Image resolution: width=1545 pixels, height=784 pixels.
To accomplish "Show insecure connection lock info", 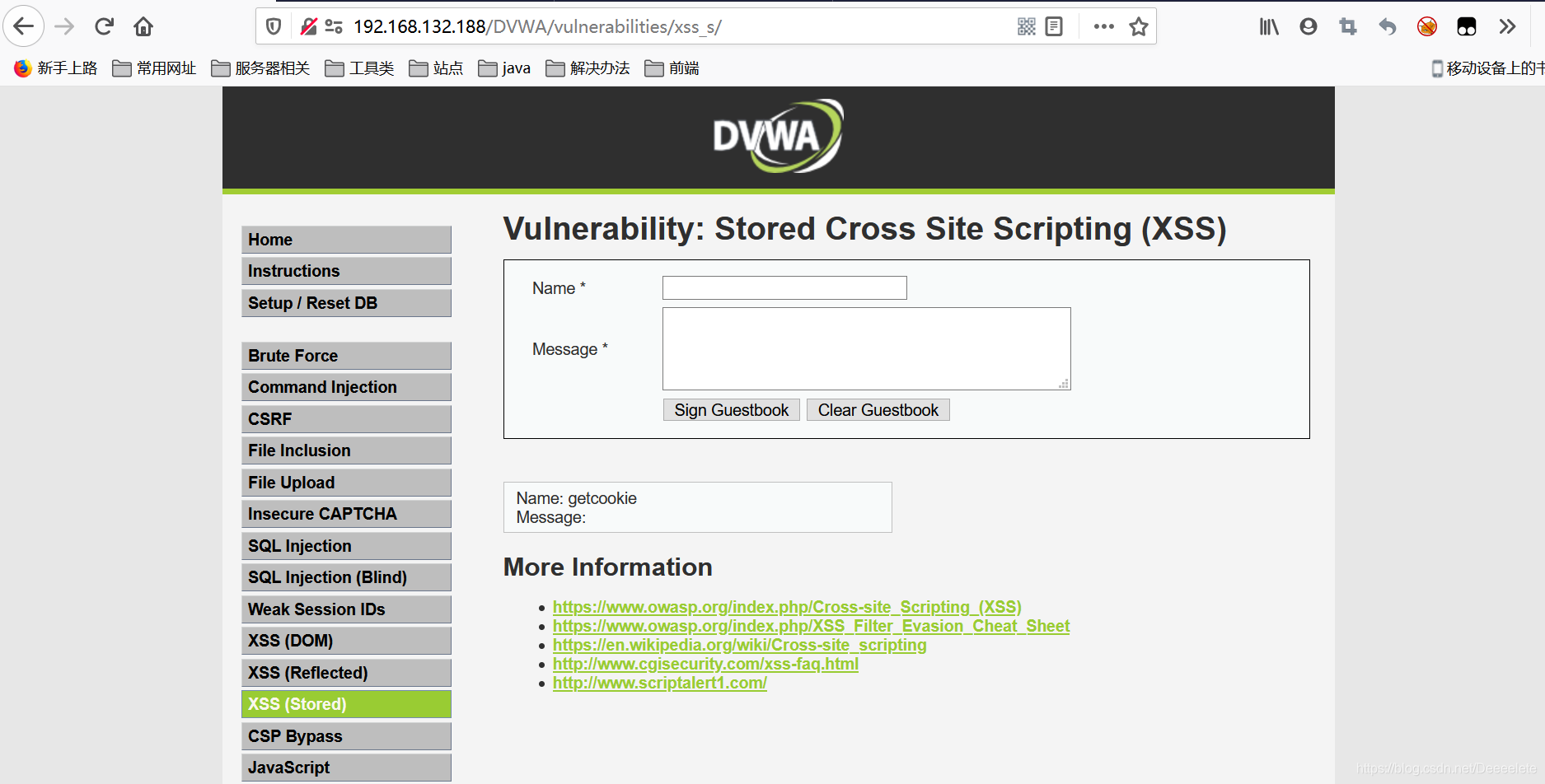I will point(308,26).
